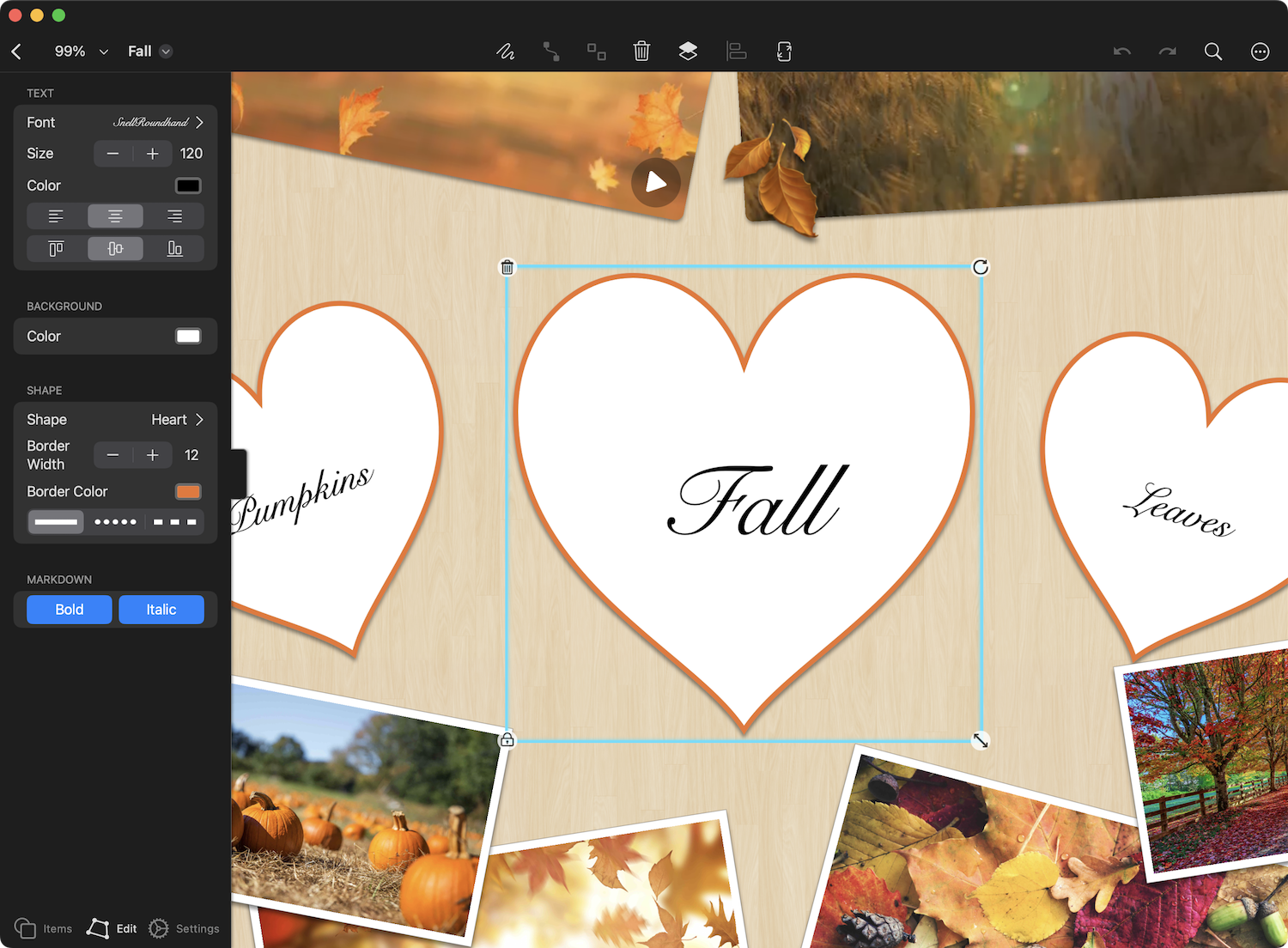Viewport: 1288px width, 948px height.
Task: Redo the last undone action
Action: coord(1167,52)
